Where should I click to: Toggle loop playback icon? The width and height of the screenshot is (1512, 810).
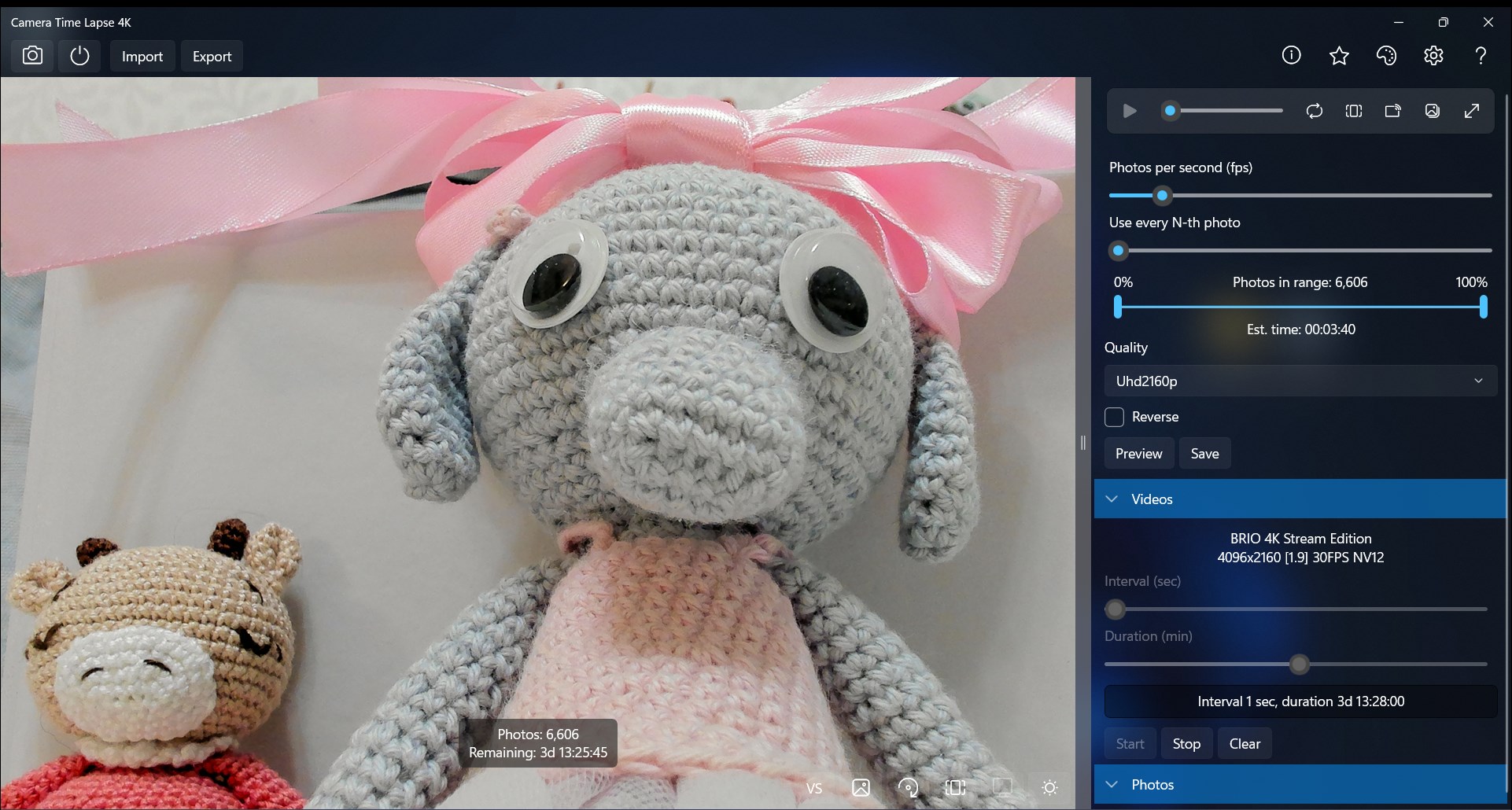1315,111
